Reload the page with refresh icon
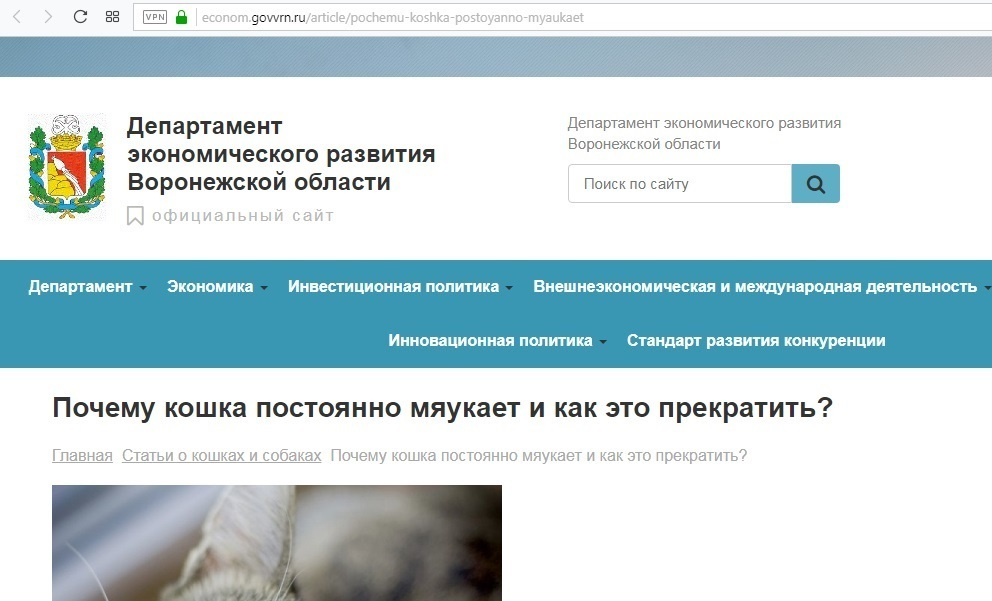The height and width of the screenshot is (601, 992). click(80, 17)
